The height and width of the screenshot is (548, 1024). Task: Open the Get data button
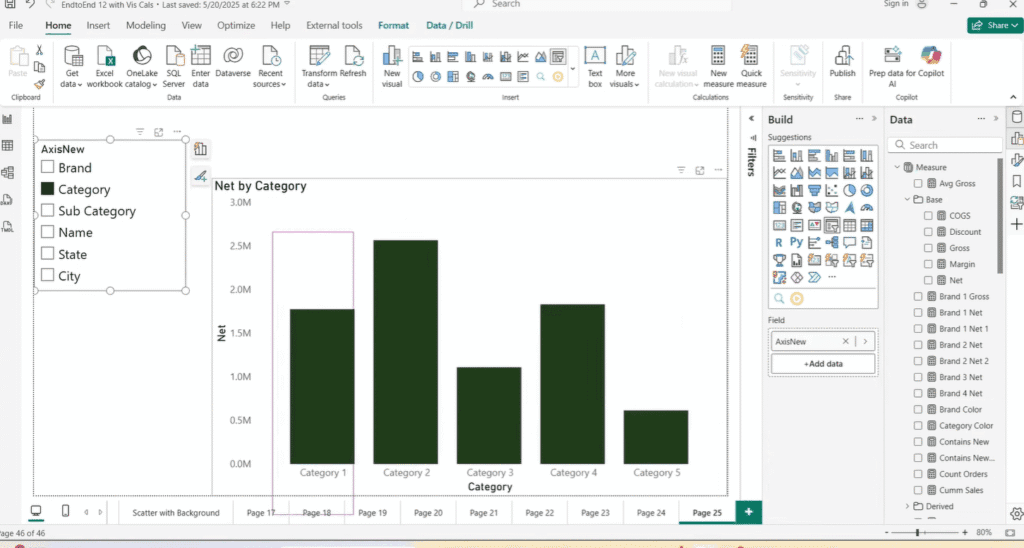click(72, 67)
